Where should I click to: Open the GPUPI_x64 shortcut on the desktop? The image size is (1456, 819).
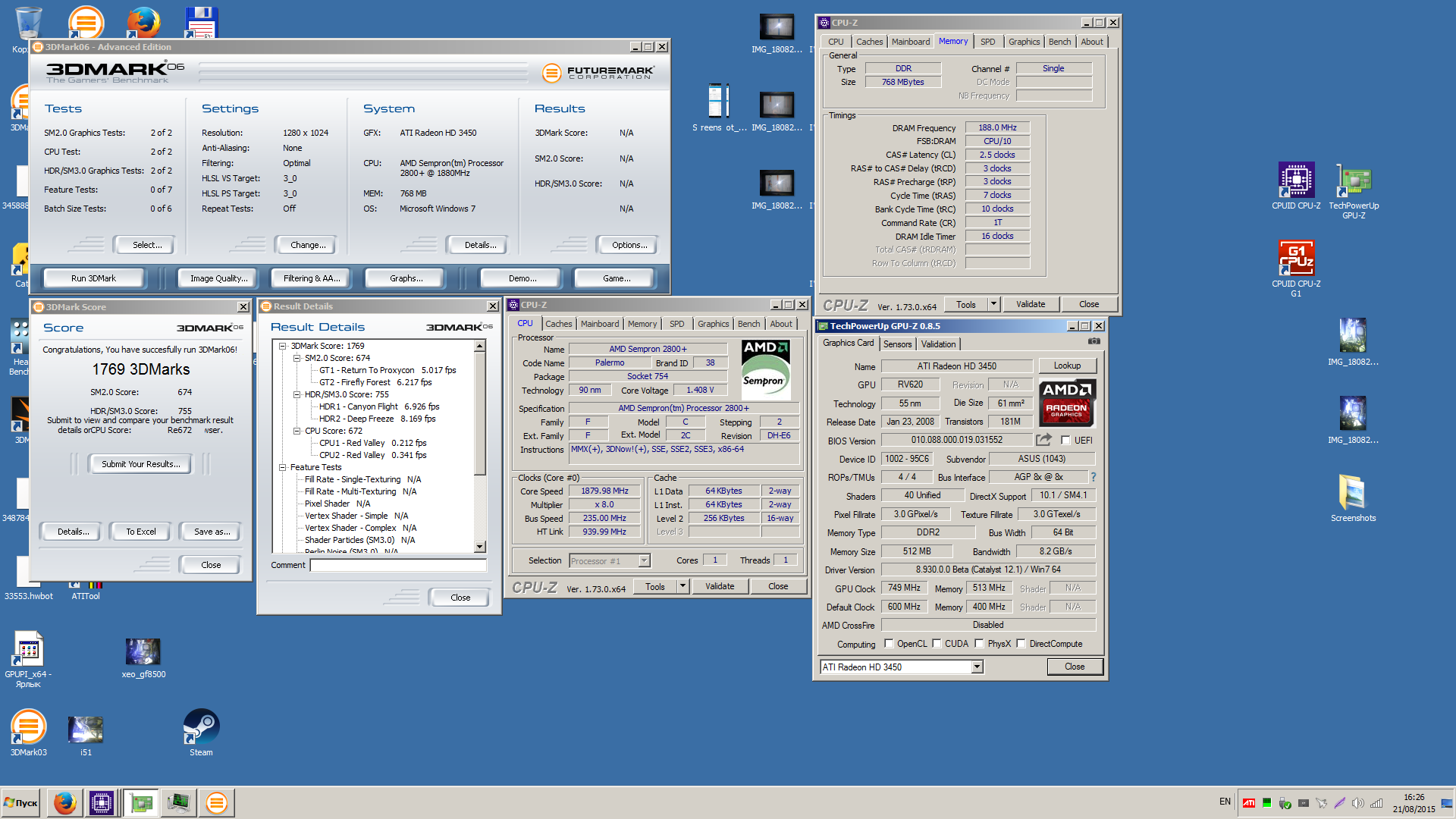[28, 659]
